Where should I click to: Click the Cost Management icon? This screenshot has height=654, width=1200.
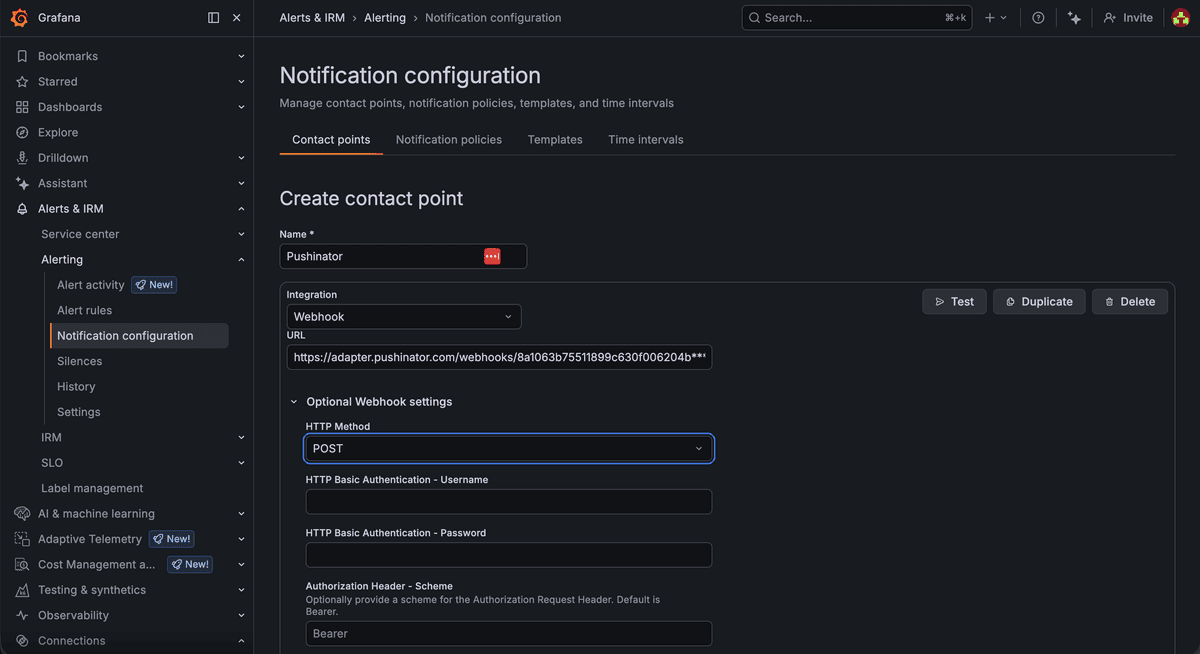[22, 564]
